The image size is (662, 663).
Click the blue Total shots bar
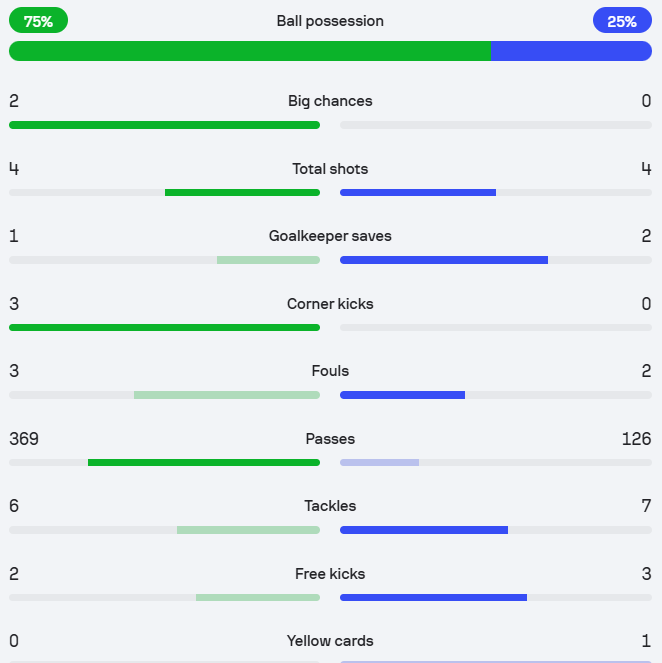(418, 192)
